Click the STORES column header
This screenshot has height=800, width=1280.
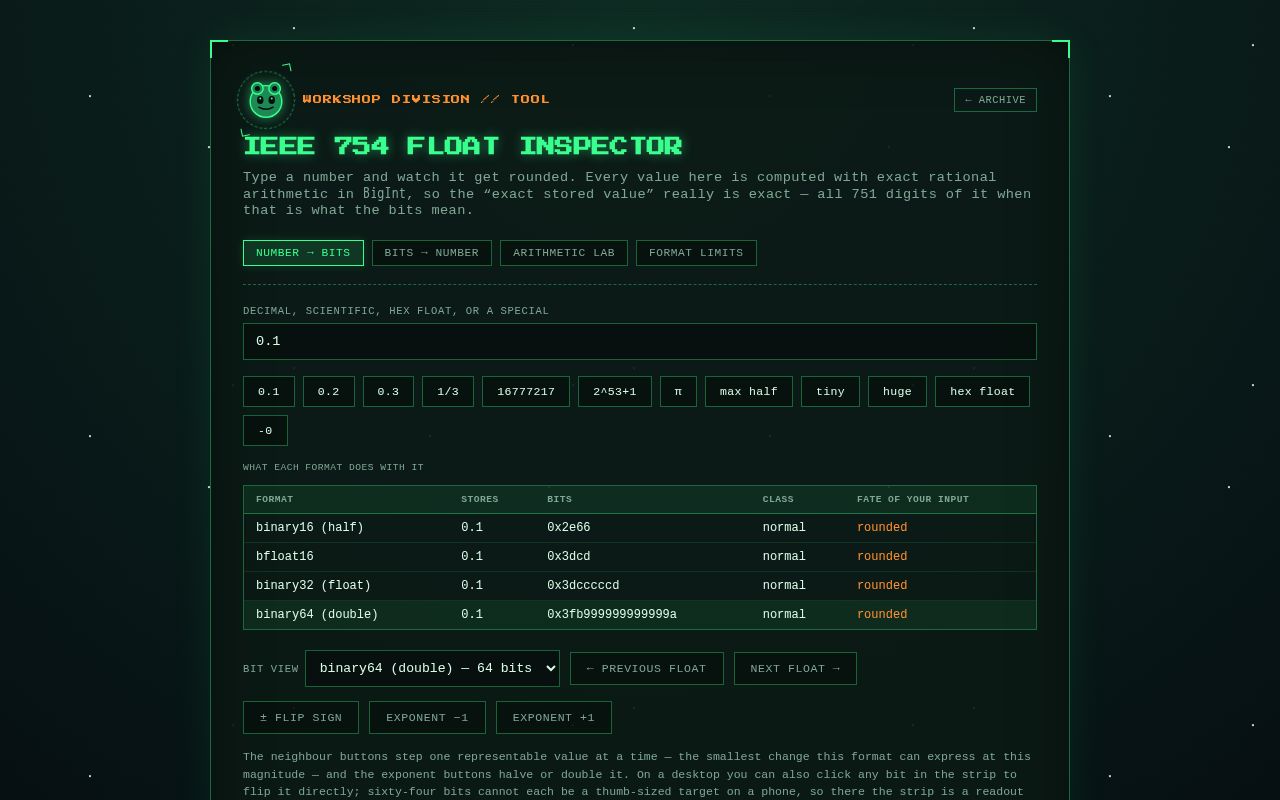pos(480,499)
